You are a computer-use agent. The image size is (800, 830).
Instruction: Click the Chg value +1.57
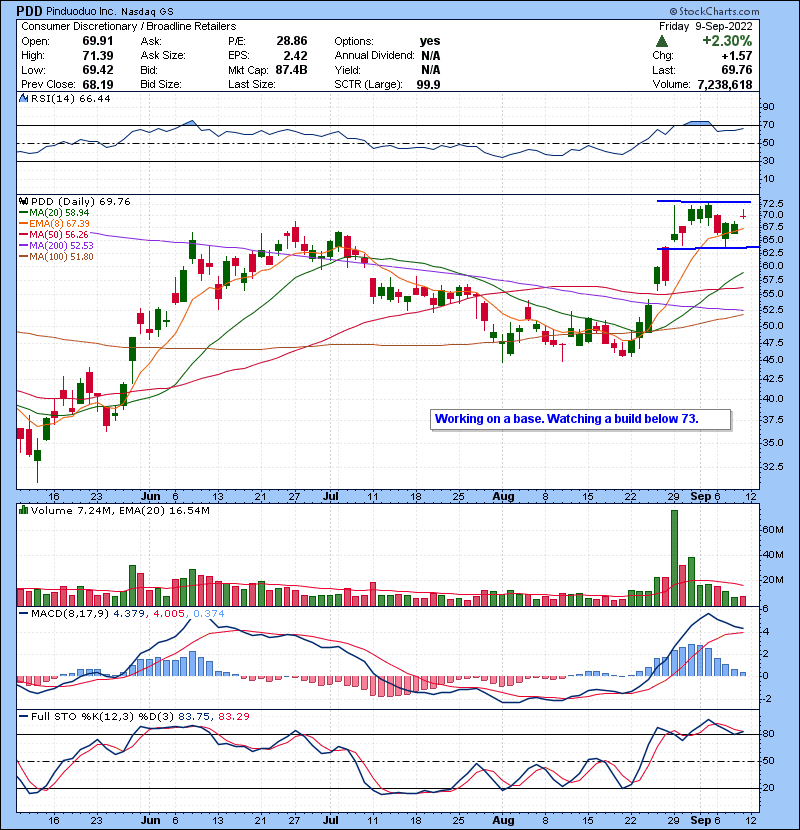(737, 55)
